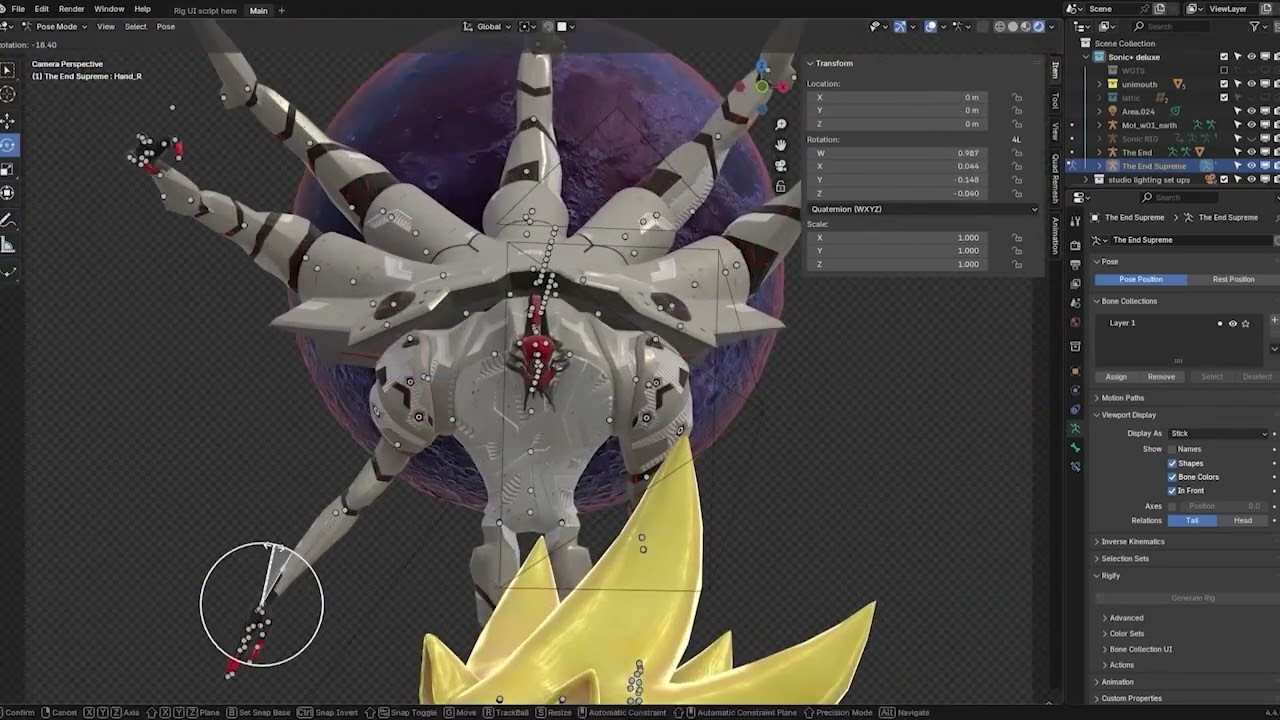Screen dimensions: 1280x720
Task: Open the Render properties tab icon
Action: click(x=1075, y=244)
